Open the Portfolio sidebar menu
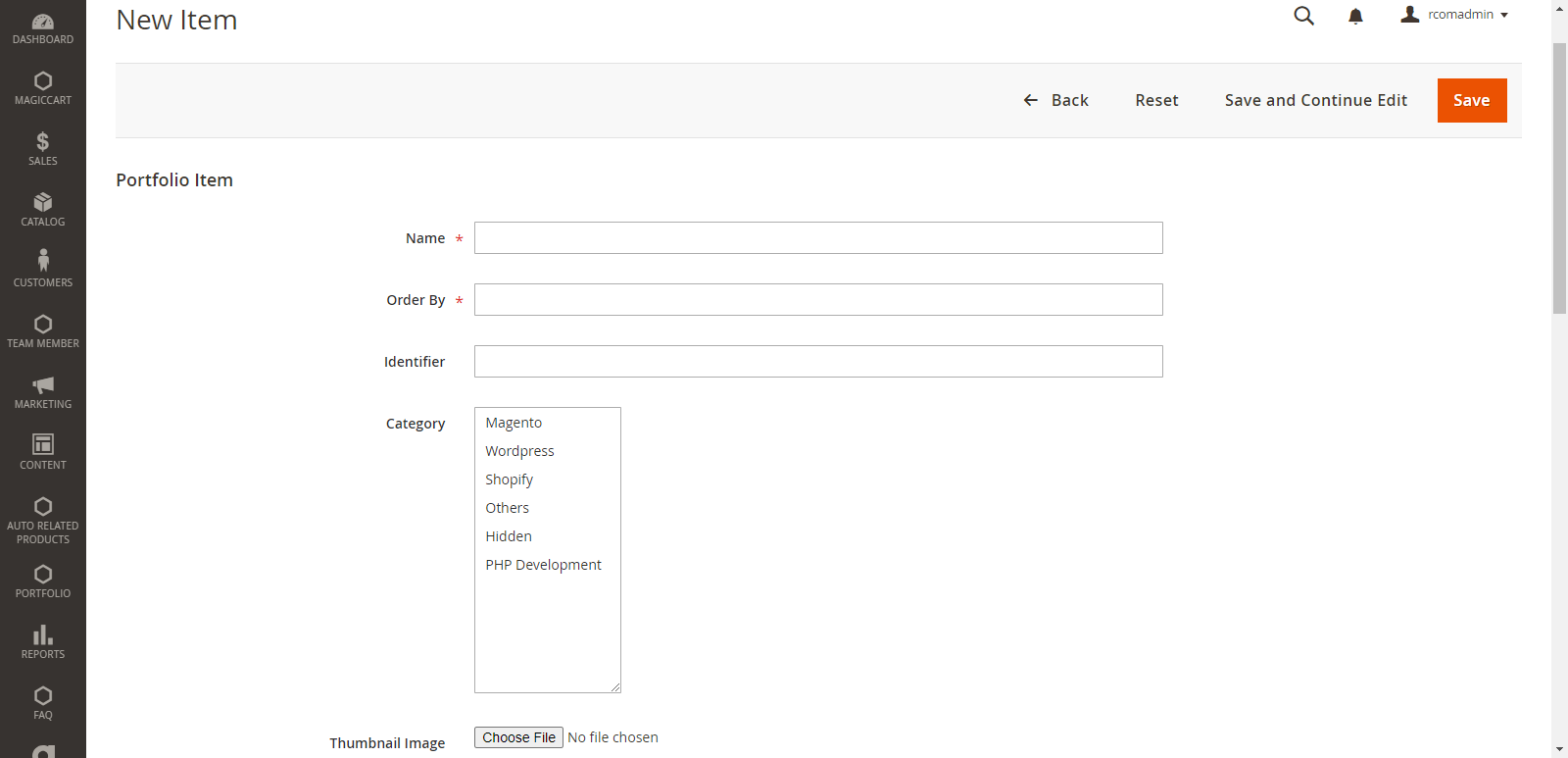This screenshot has height=758, width=1568. [x=43, y=581]
